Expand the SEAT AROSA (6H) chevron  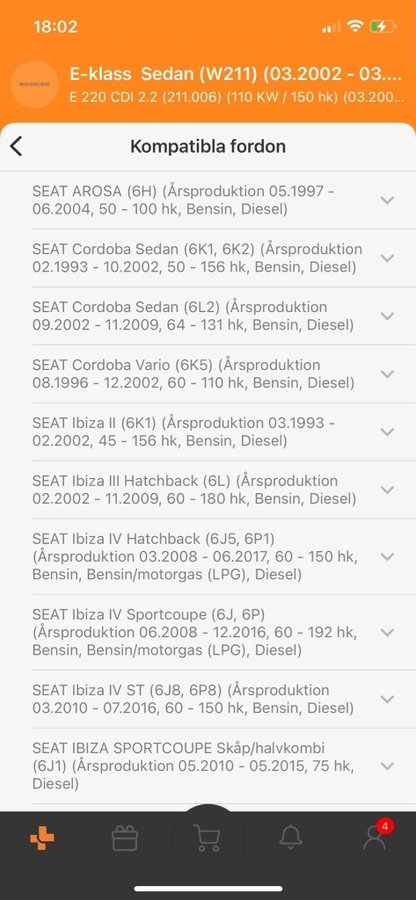387,200
